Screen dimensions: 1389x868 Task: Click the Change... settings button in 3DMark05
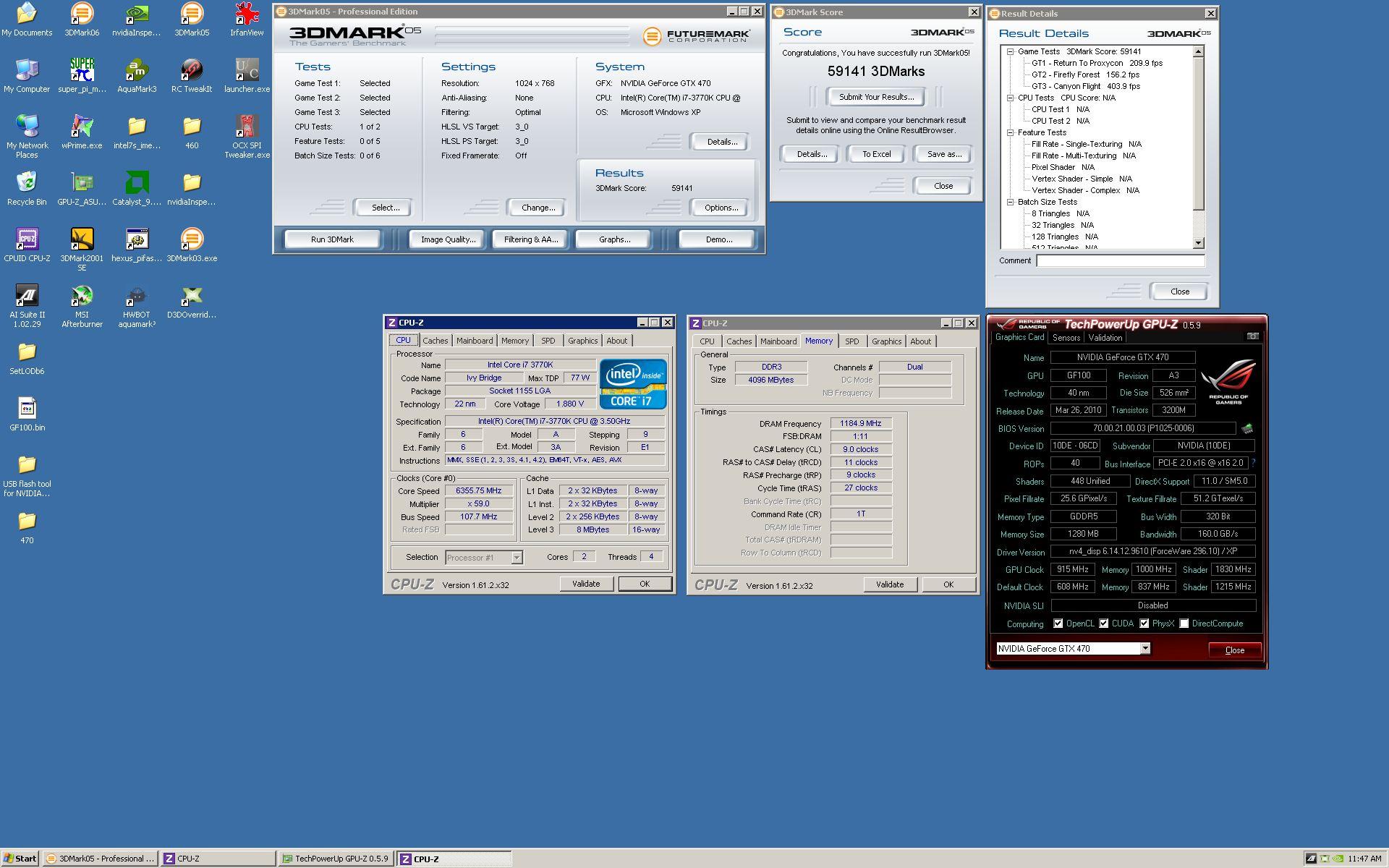[538, 208]
